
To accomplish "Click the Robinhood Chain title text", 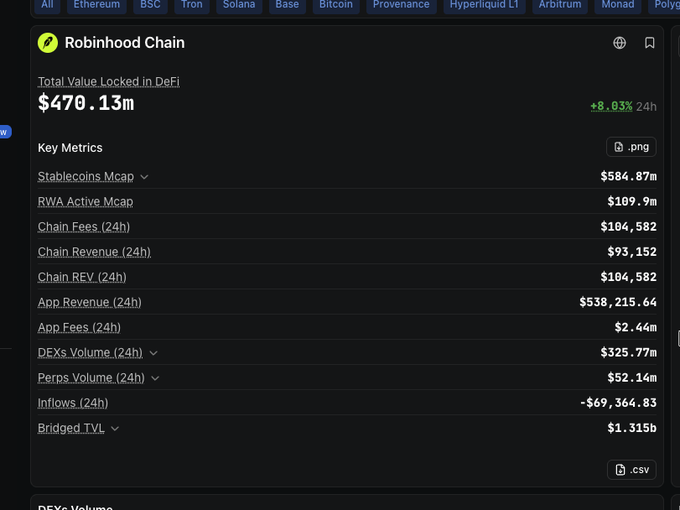I will (125, 43).
